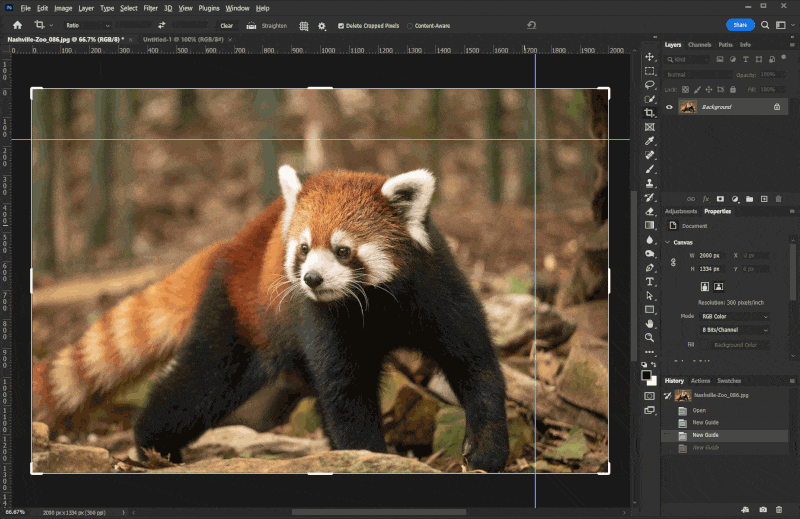Screen dimensions: 800x519
Task: Toggle lock transparent pixels
Action: (x=685, y=90)
